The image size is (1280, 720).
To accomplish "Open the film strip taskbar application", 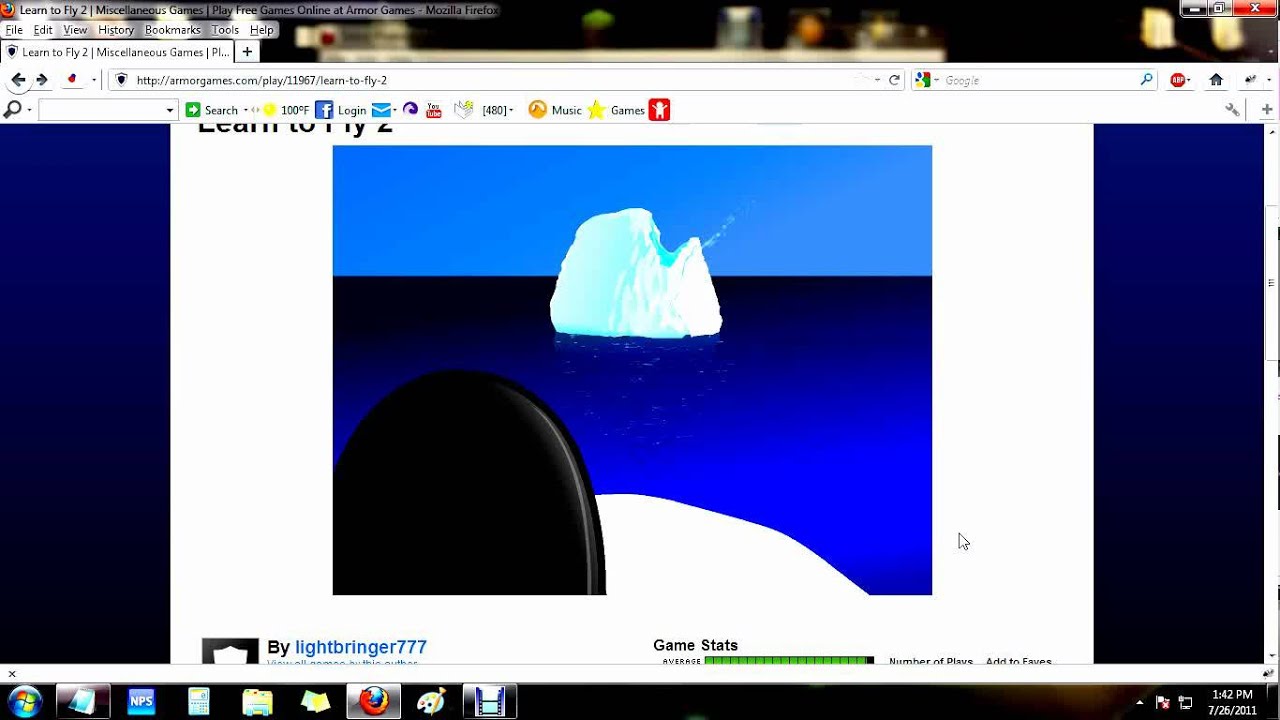I will (490, 701).
